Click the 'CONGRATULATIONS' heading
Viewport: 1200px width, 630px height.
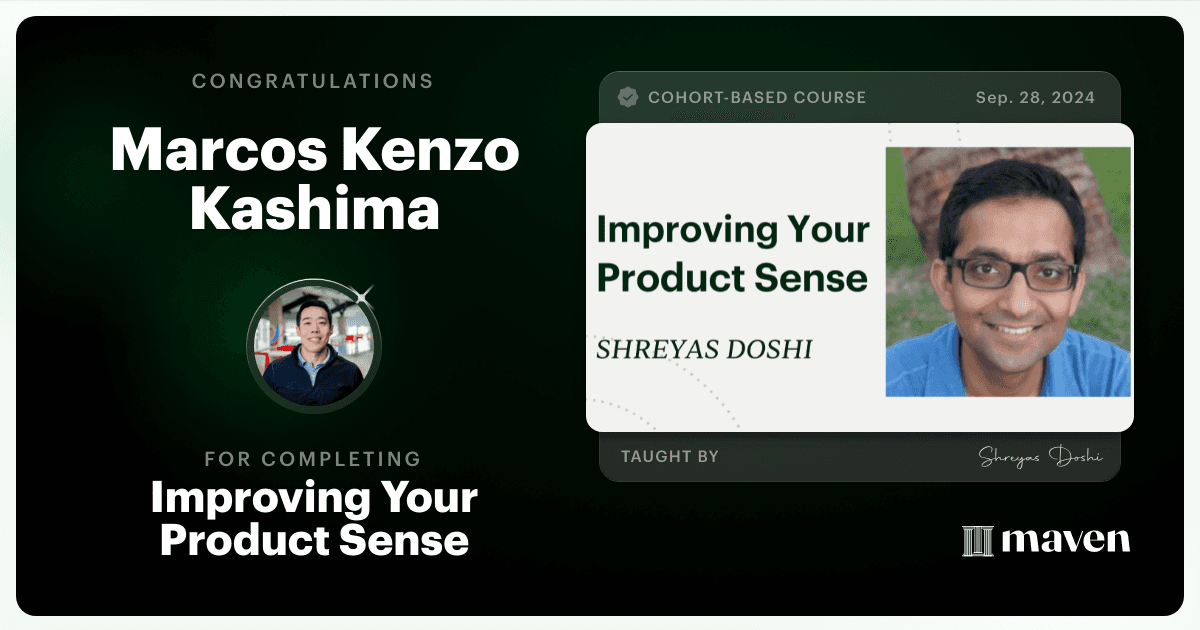coord(313,81)
